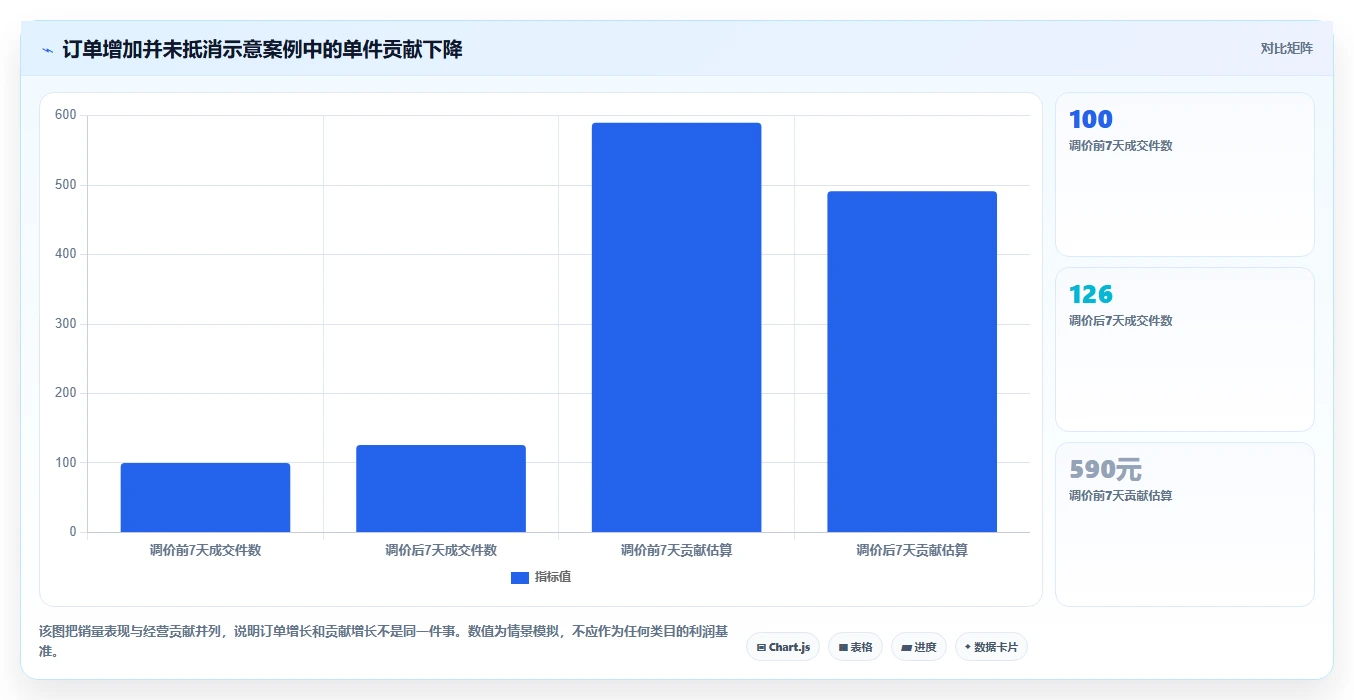This screenshot has height=700, width=1354.
Task: Click y-axis tick label 300
Action: 66,324
